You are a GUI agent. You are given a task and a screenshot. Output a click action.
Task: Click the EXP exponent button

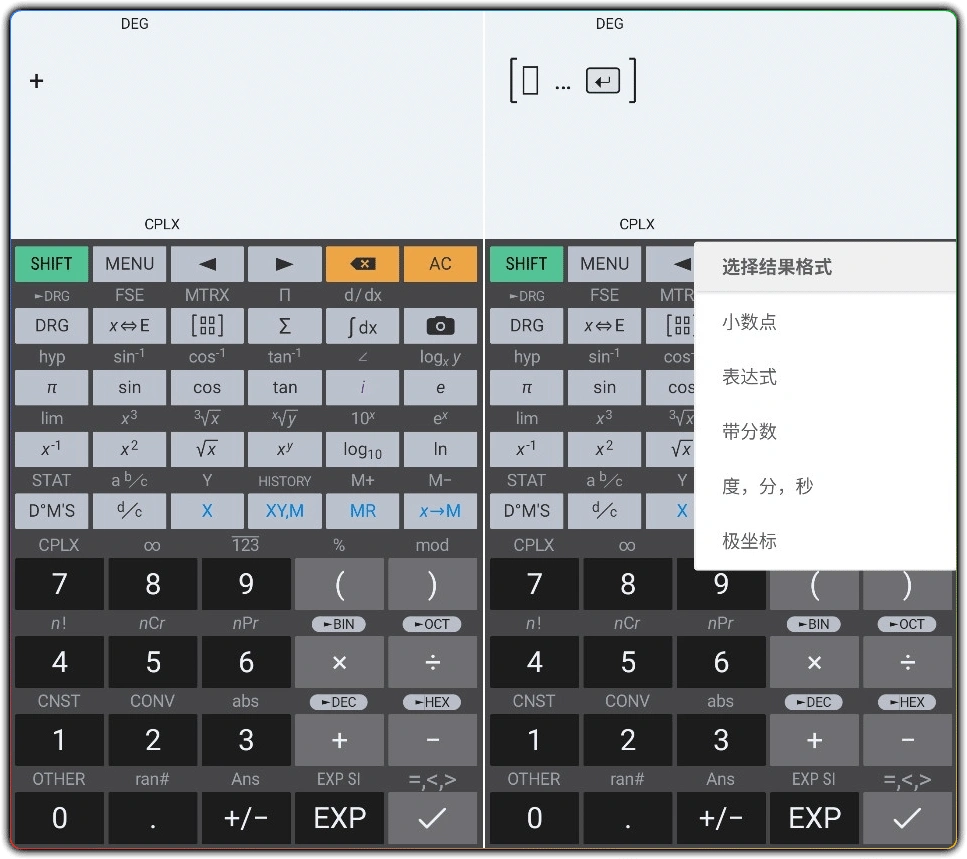click(x=339, y=817)
